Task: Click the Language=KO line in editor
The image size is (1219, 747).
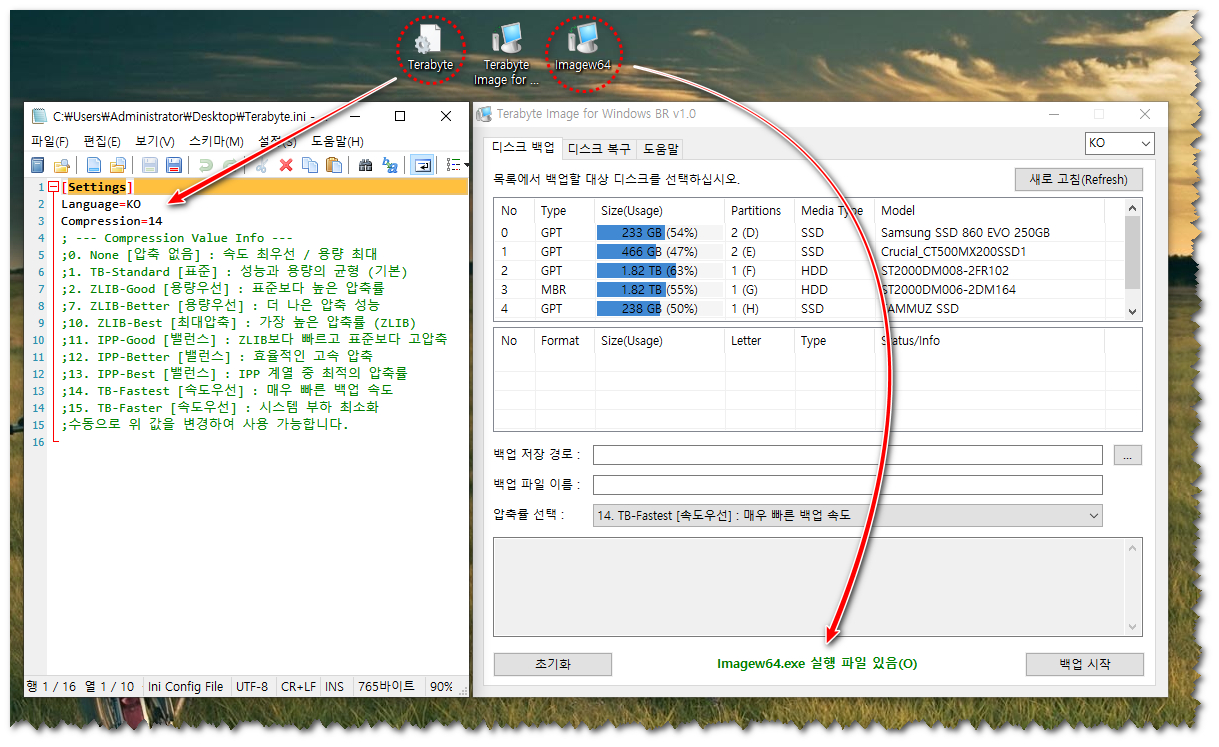Action: click(x=101, y=204)
